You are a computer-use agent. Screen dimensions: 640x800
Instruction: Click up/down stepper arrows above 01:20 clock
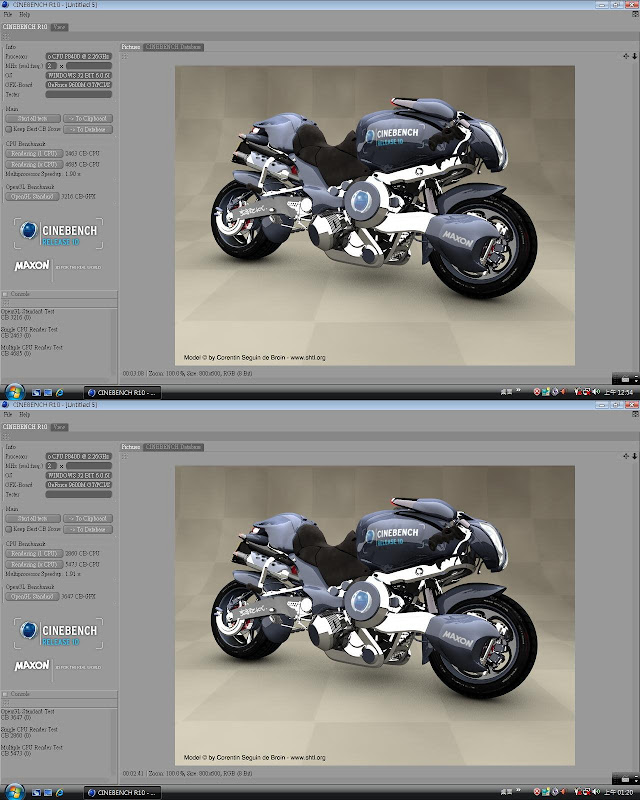pyautogui.click(x=636, y=779)
